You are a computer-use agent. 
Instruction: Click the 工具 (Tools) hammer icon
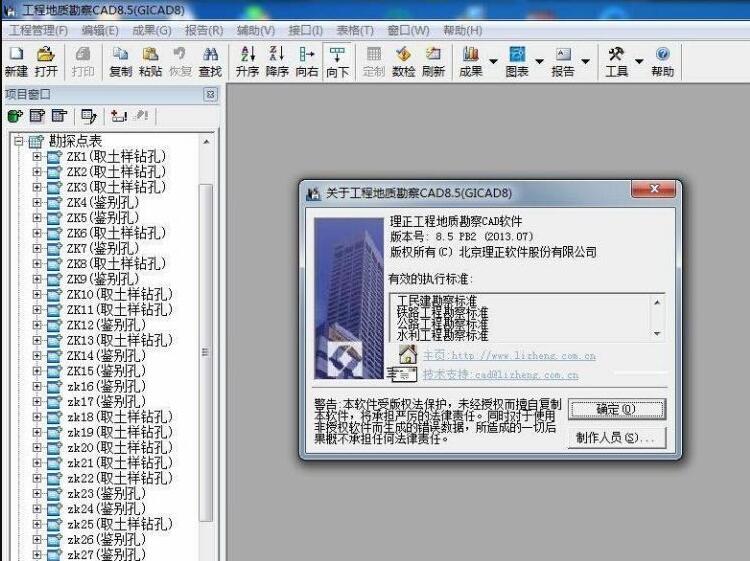coord(616,54)
